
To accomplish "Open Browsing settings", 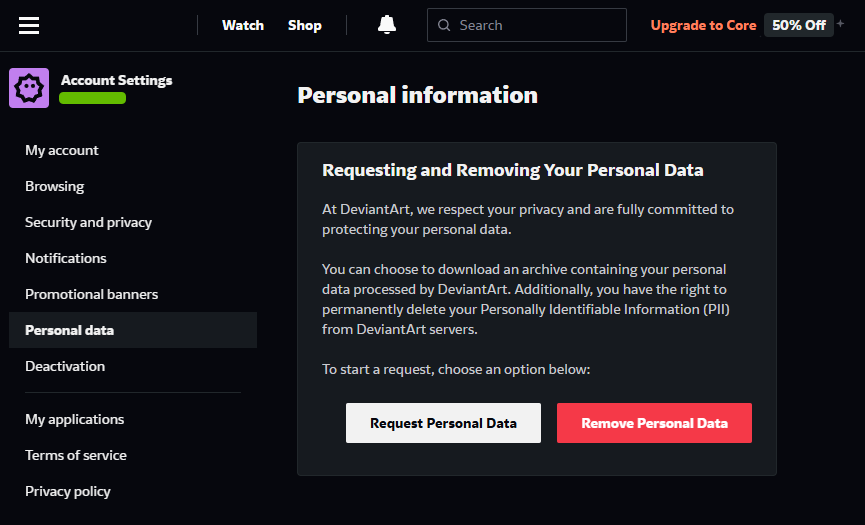I will [55, 186].
